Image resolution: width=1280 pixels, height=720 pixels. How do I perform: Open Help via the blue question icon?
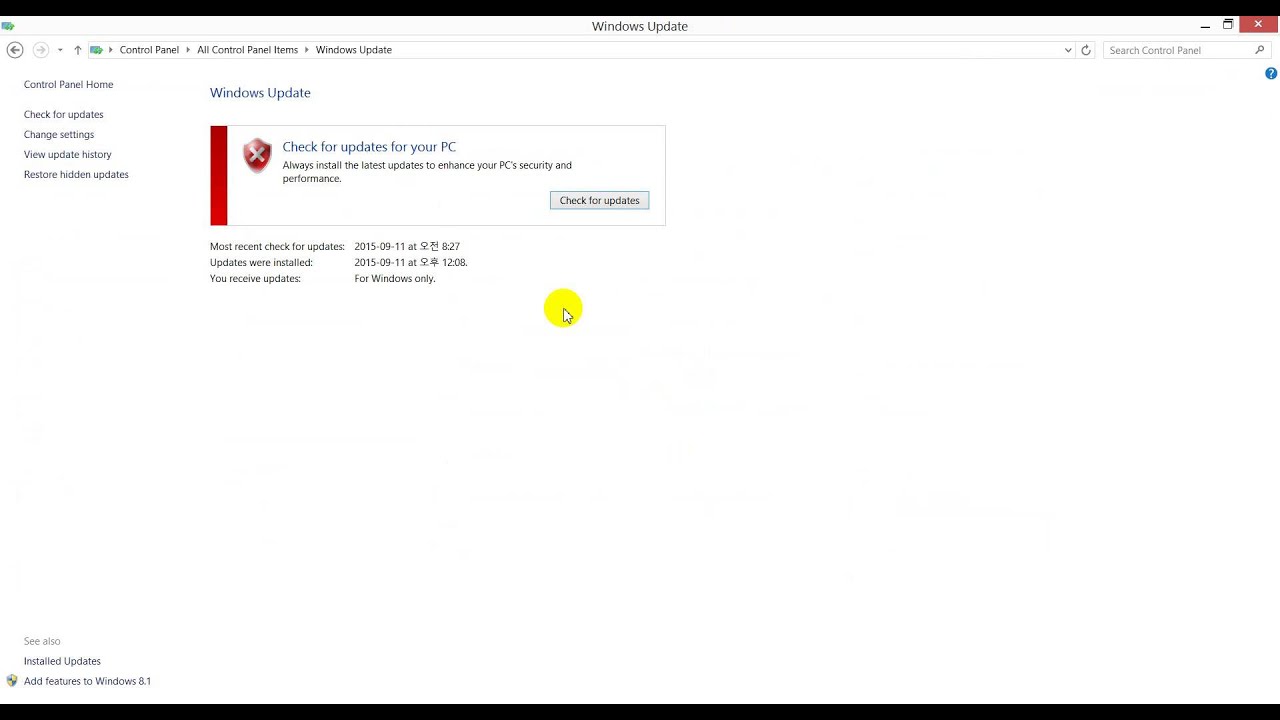tap(1271, 73)
